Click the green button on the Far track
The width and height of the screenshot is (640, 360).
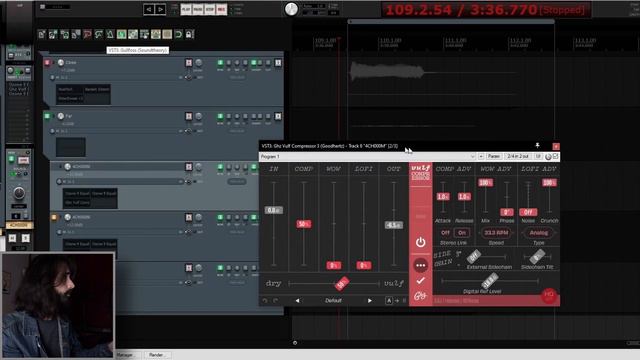click(x=47, y=116)
